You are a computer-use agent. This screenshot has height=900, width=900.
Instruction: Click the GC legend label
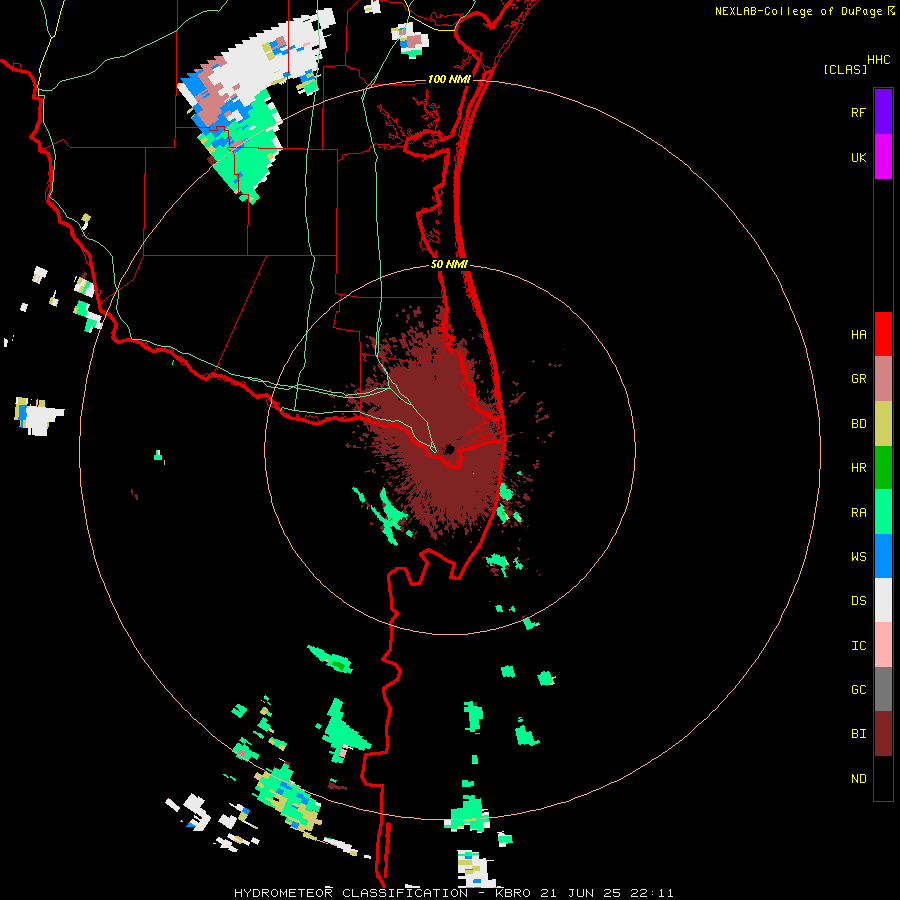858,689
